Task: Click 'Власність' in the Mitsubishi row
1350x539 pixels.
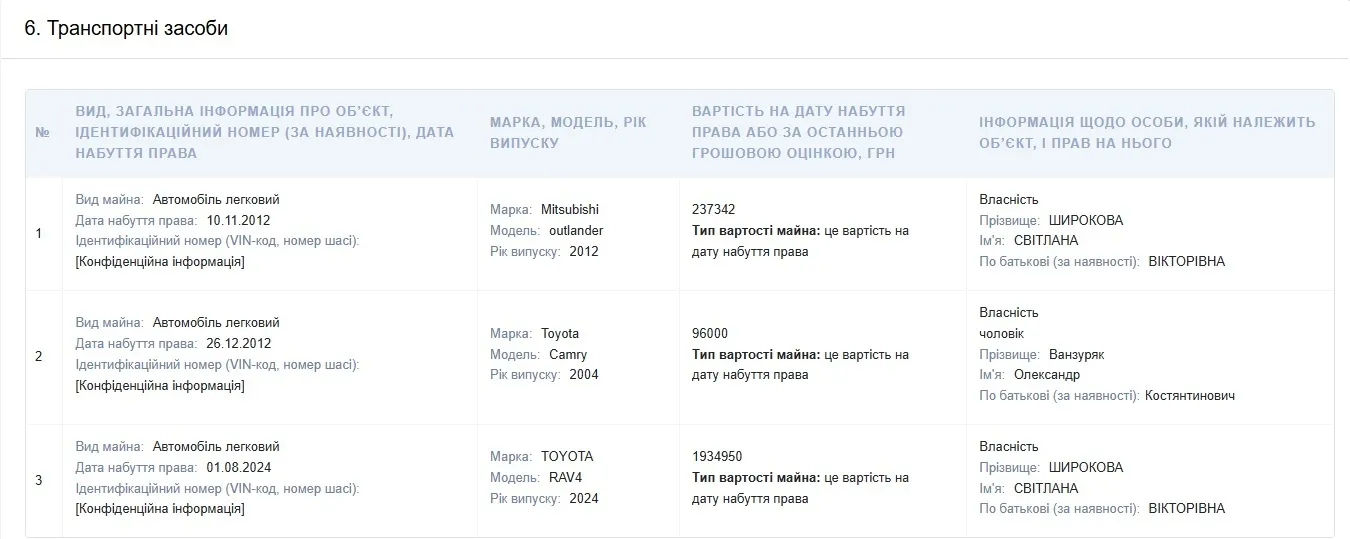Action: (1009, 200)
